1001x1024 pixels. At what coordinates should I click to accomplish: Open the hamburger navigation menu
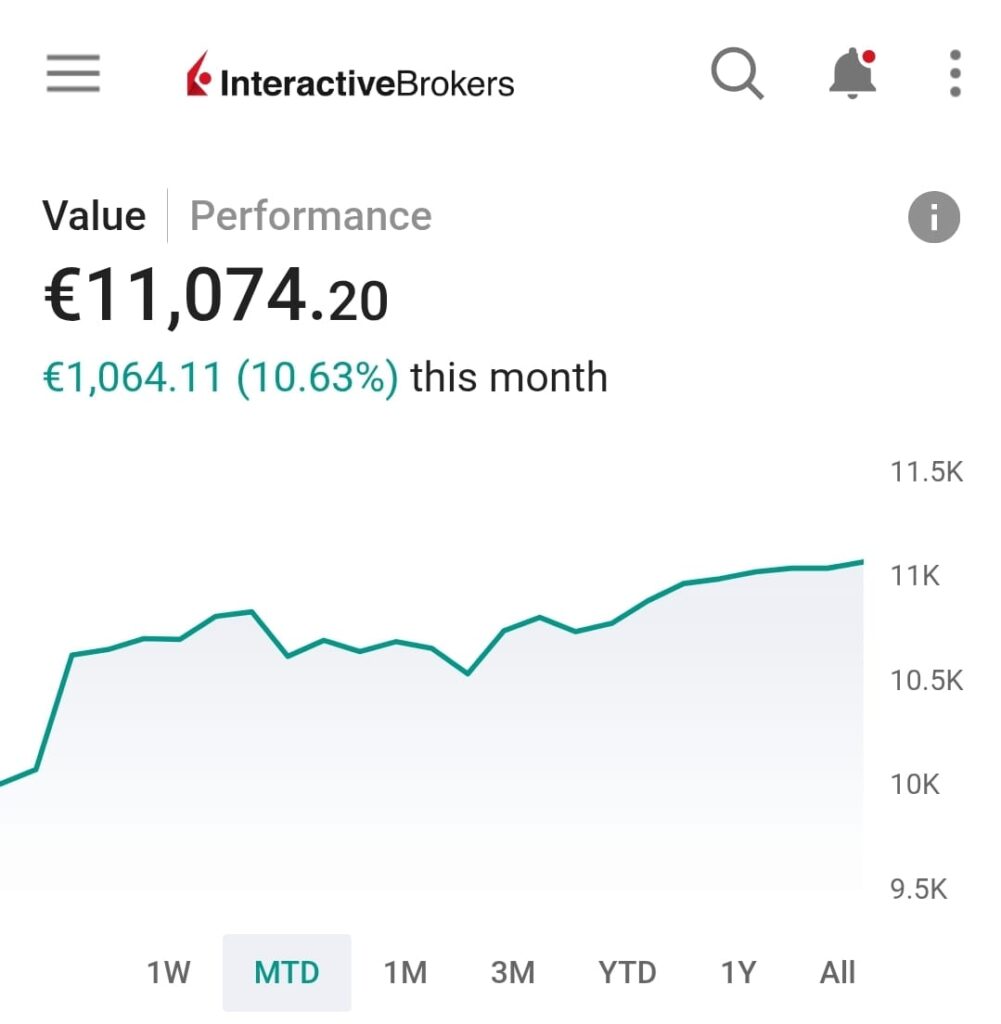(x=73, y=74)
